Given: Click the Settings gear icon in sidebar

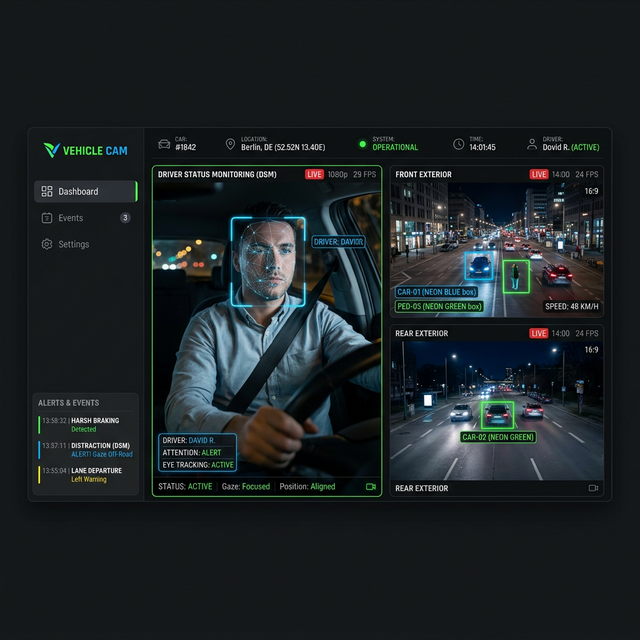Looking at the screenshot, I should (47, 244).
